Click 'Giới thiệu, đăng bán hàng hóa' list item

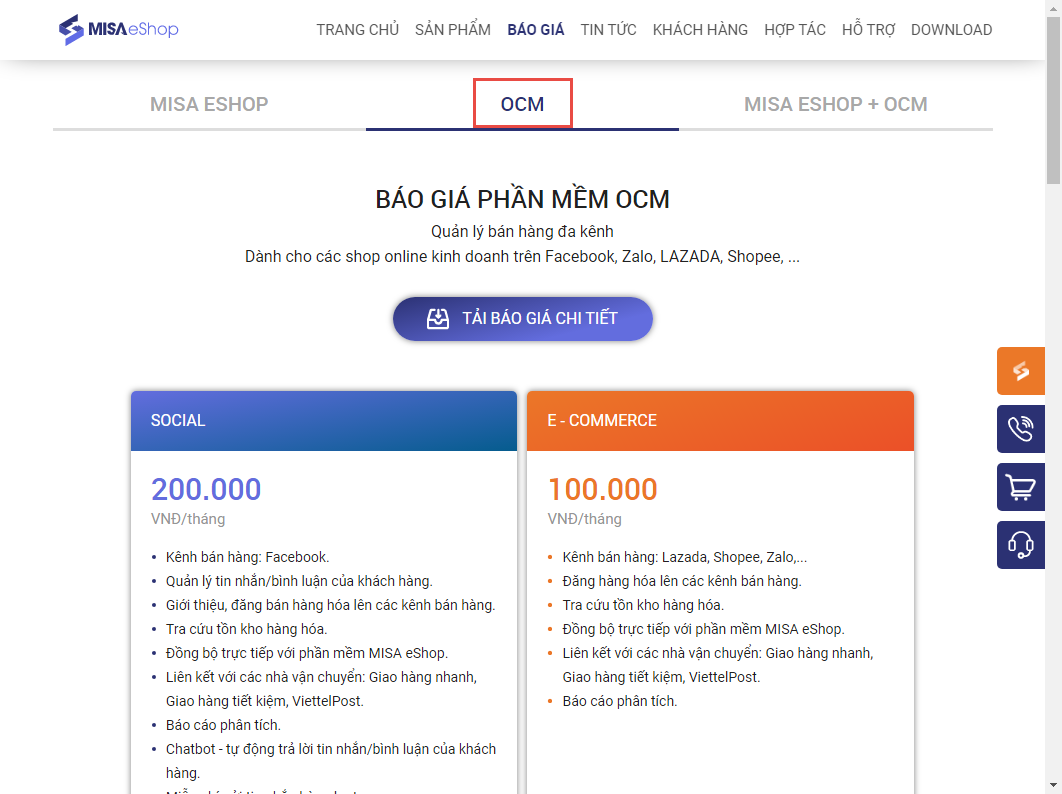pyautogui.click(x=331, y=605)
